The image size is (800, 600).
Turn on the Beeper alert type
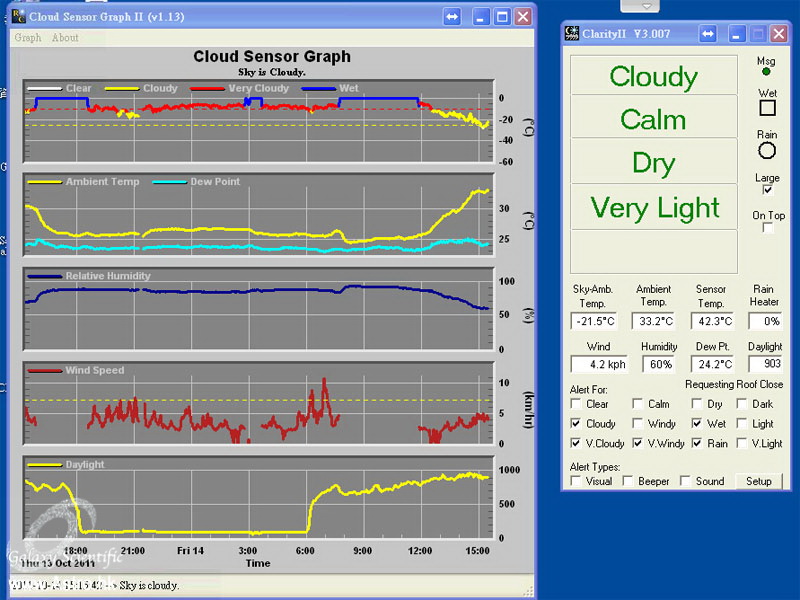pos(629,481)
